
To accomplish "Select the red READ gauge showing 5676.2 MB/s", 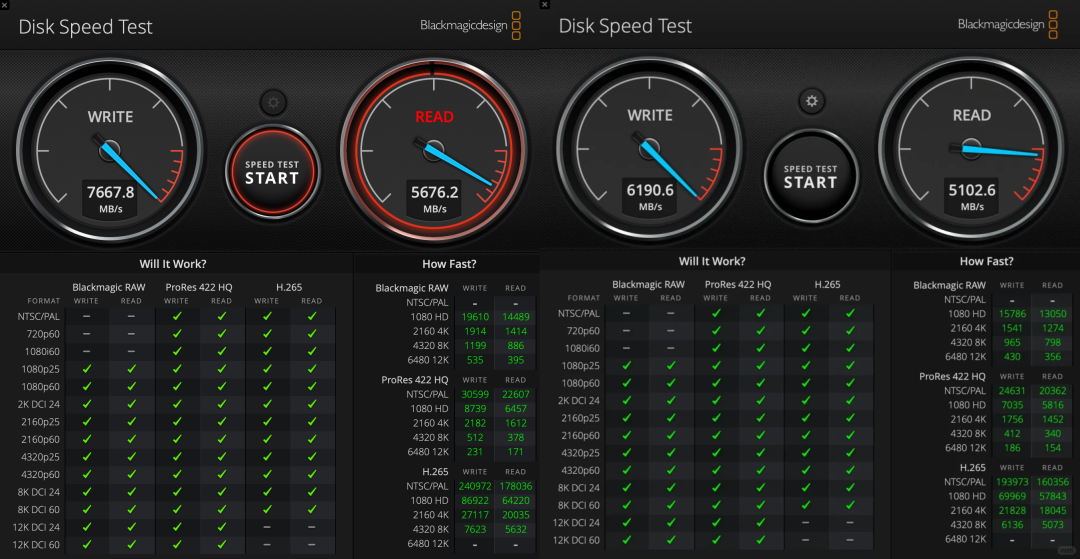I will pos(435,149).
